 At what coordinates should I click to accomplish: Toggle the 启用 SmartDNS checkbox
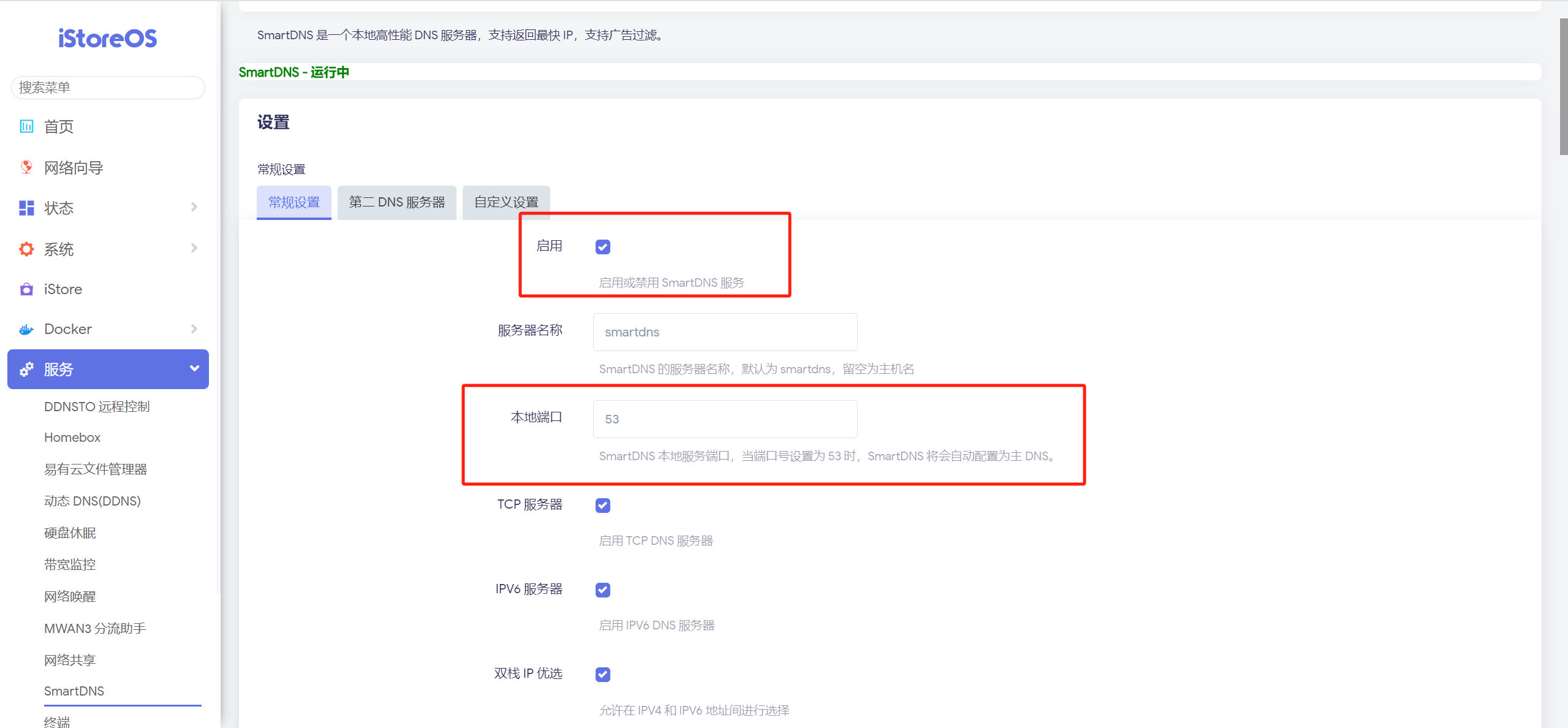coord(603,247)
